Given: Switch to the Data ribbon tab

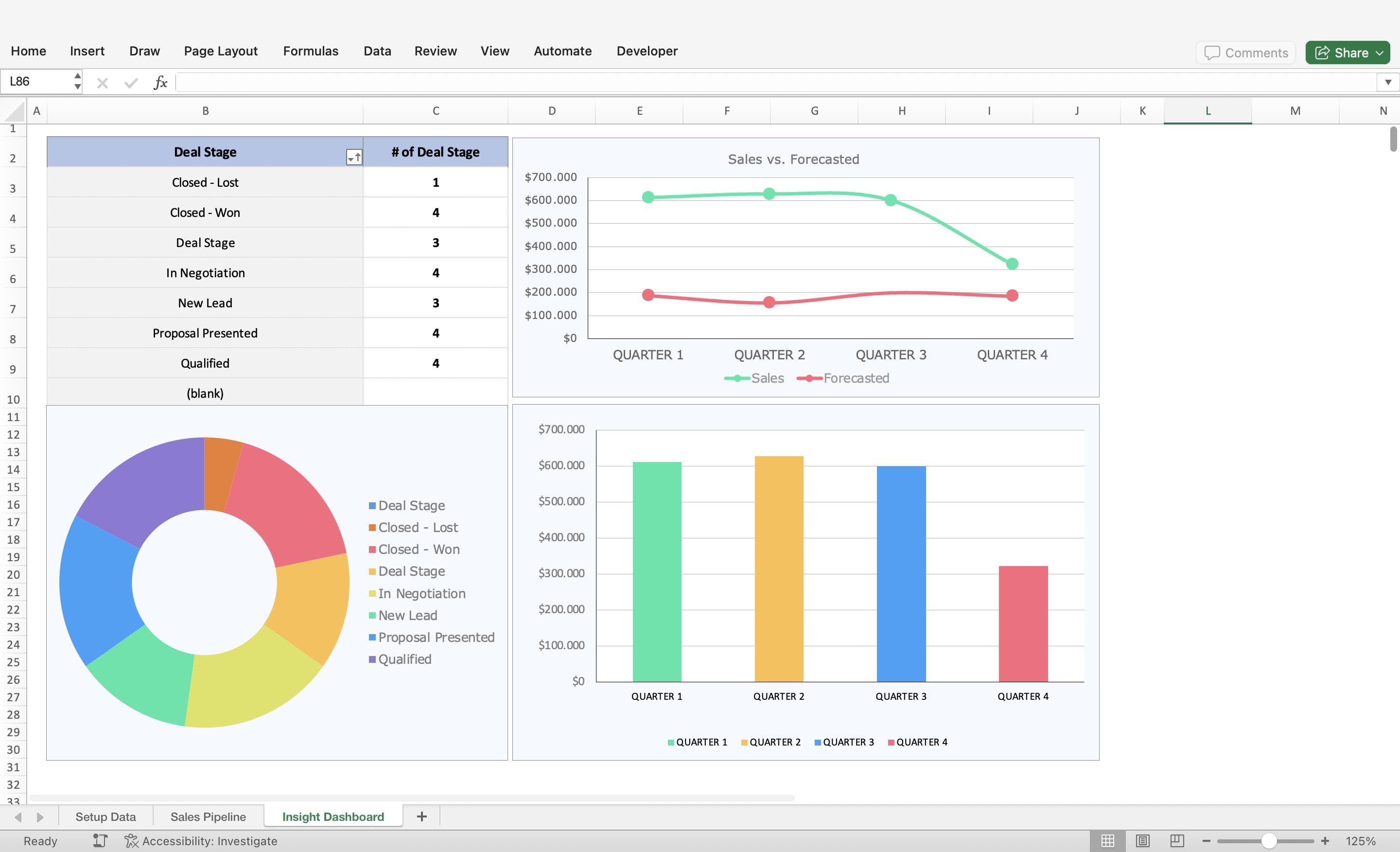Looking at the screenshot, I should pos(377,51).
